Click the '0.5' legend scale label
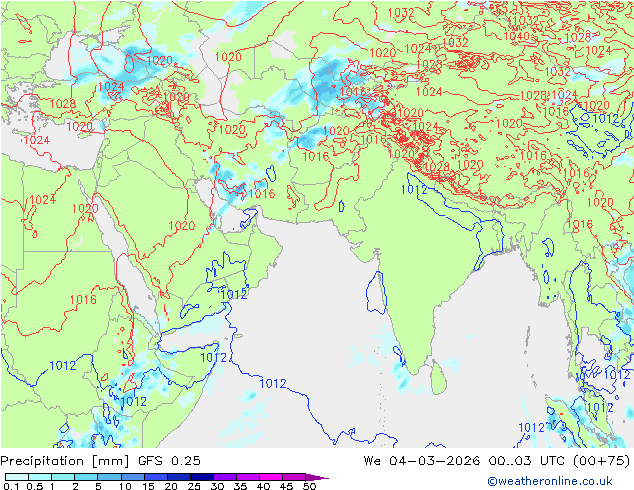634x490 pixels. [x=34, y=486]
